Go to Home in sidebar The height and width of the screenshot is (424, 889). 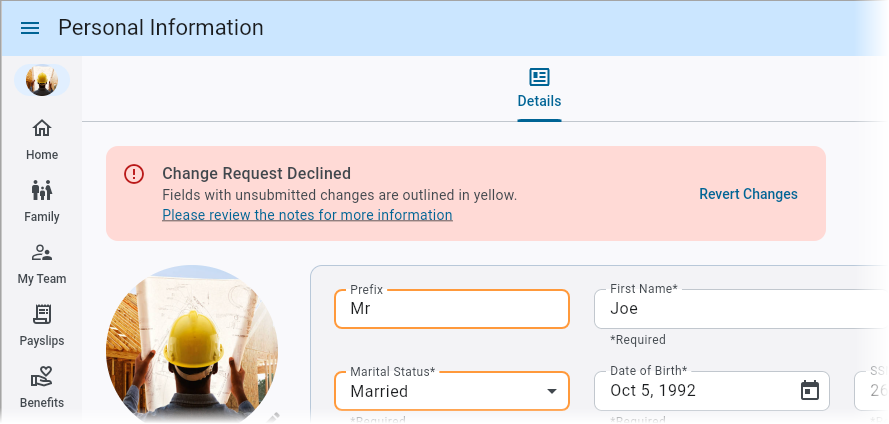point(42,139)
